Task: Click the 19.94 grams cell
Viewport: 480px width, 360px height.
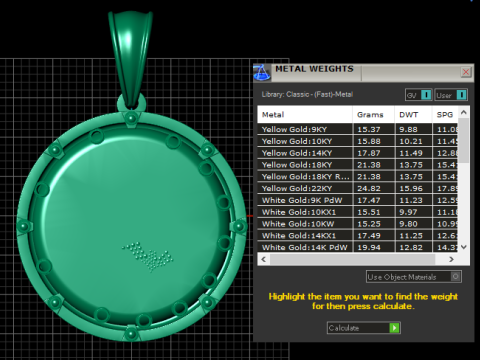Action: pos(374,247)
